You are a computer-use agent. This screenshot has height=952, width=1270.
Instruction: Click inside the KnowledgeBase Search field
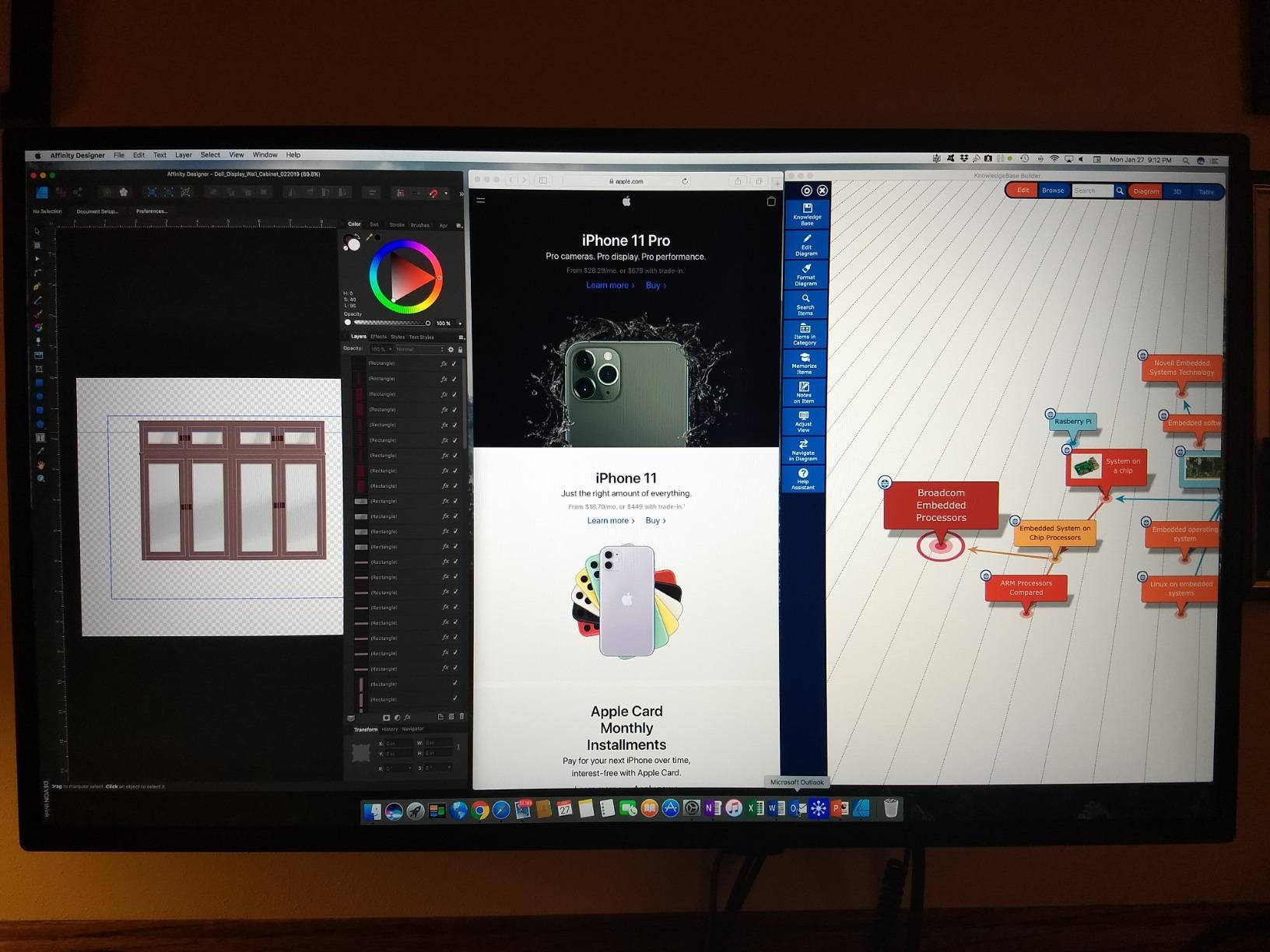coord(1091,191)
